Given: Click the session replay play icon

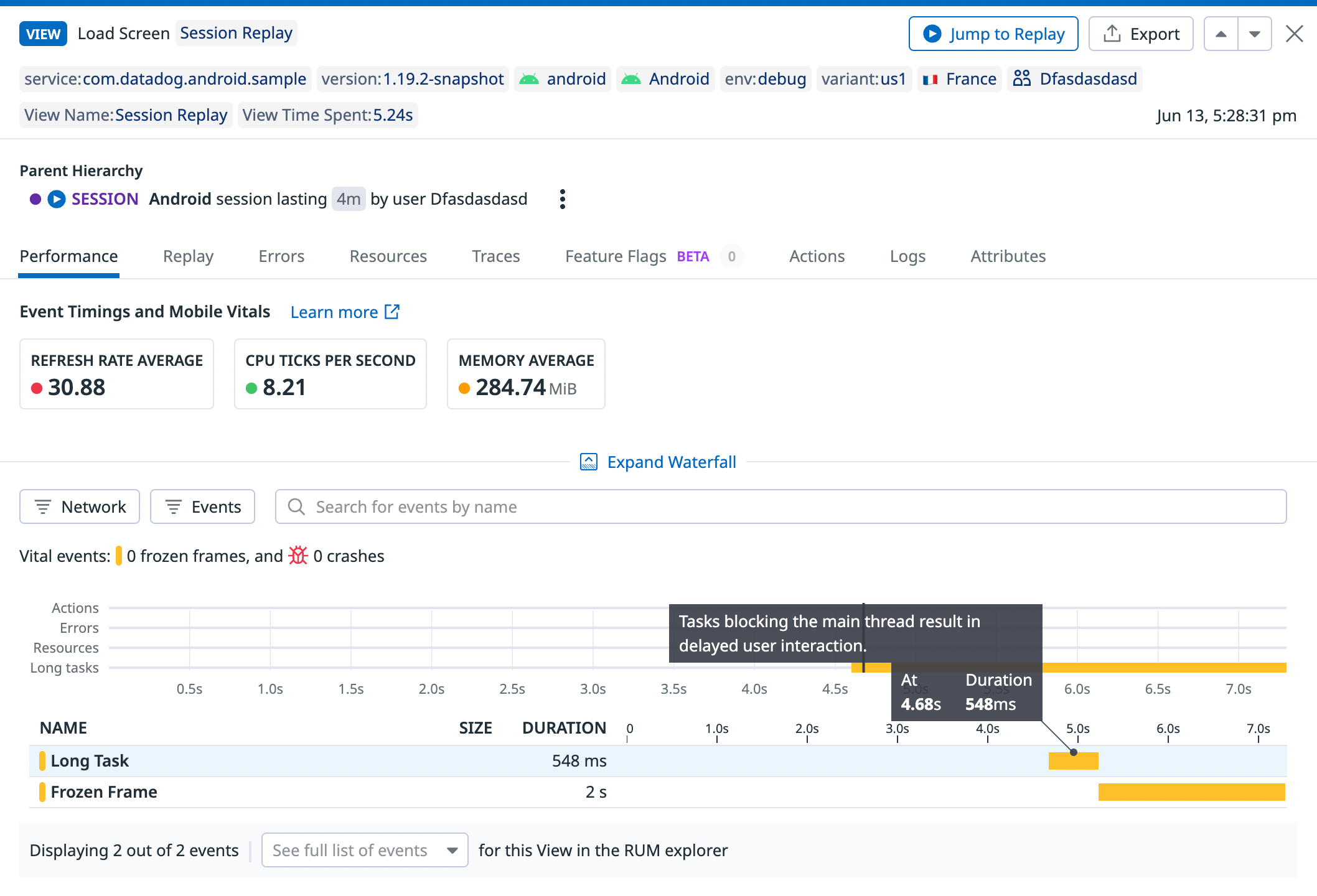Looking at the screenshot, I should 55,198.
